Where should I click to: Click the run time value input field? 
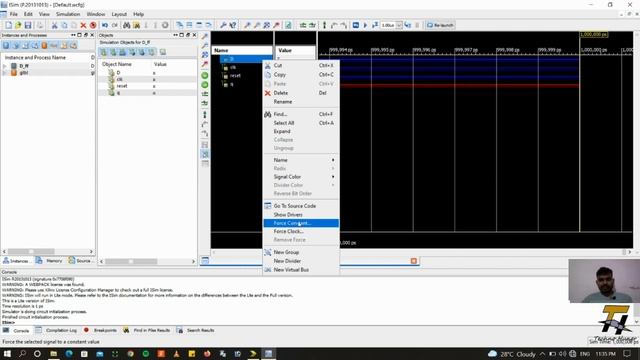tap(388, 25)
